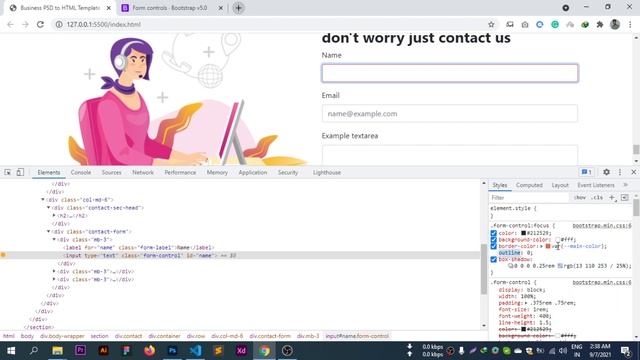Uncheck the color property checkbox
The height and width of the screenshot is (360, 640).
493,233
